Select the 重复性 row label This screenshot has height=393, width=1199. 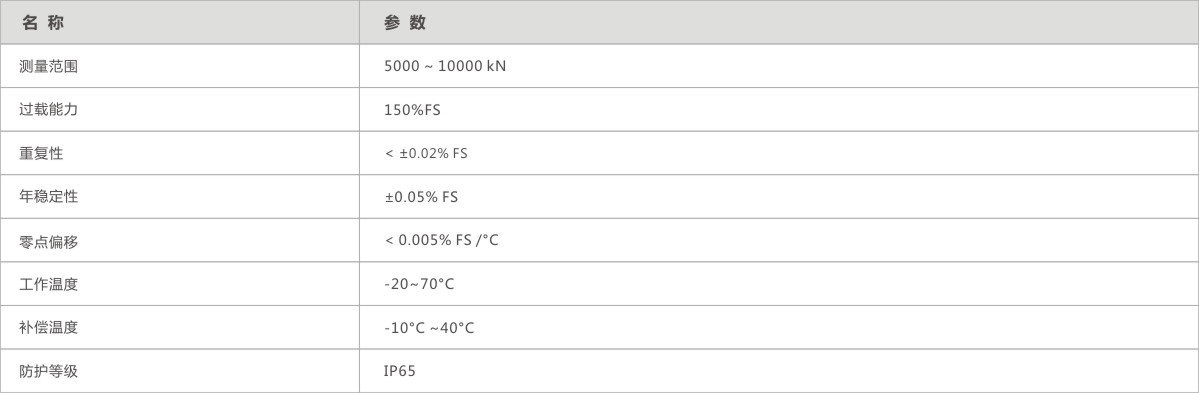click(41, 154)
